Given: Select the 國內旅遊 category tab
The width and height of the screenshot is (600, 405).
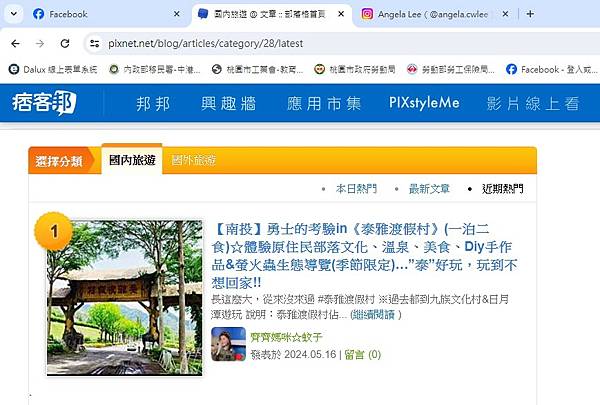Looking at the screenshot, I should 132,160.
